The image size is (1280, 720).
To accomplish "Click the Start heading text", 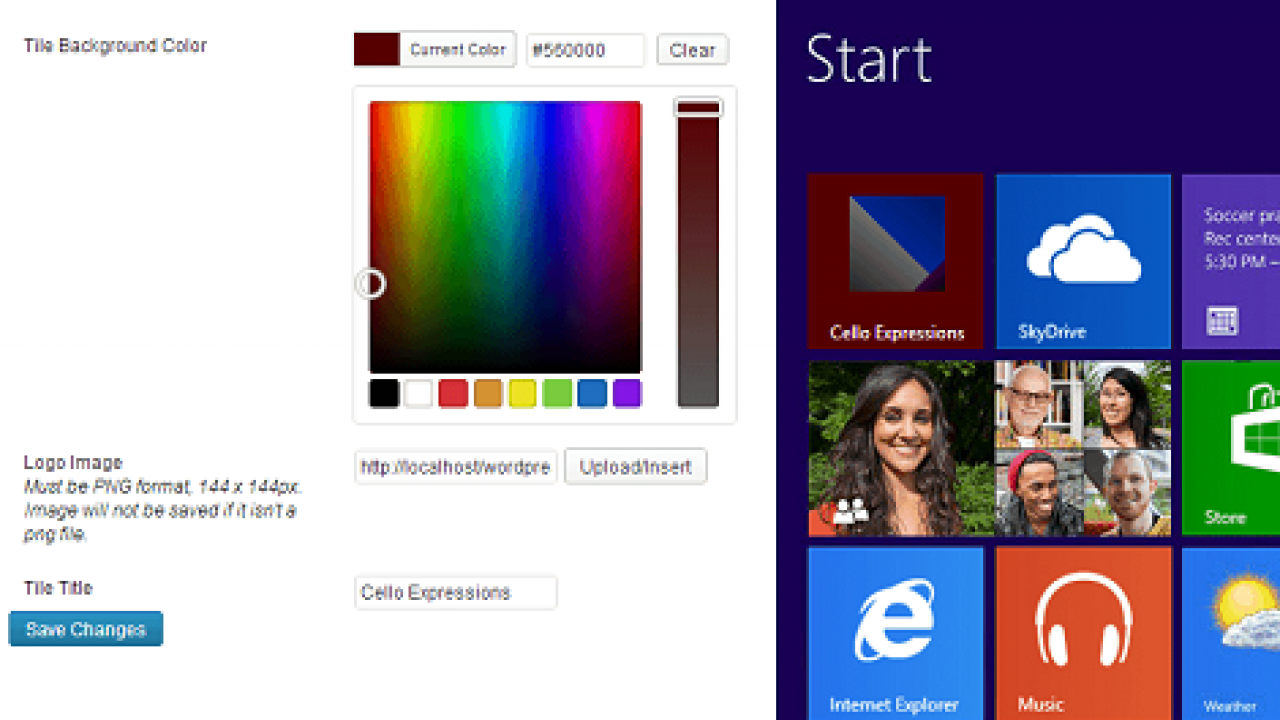I will (869, 59).
